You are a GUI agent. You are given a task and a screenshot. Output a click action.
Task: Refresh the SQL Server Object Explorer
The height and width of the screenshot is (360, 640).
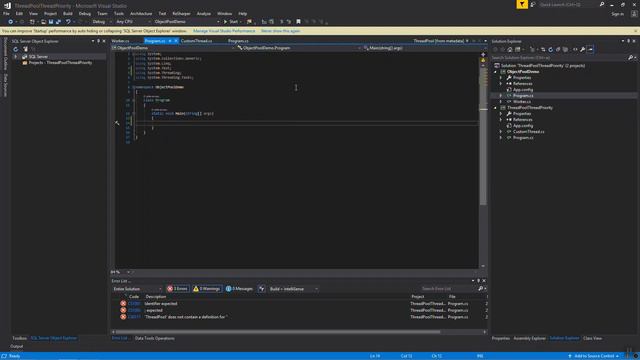pyautogui.click(x=16, y=49)
